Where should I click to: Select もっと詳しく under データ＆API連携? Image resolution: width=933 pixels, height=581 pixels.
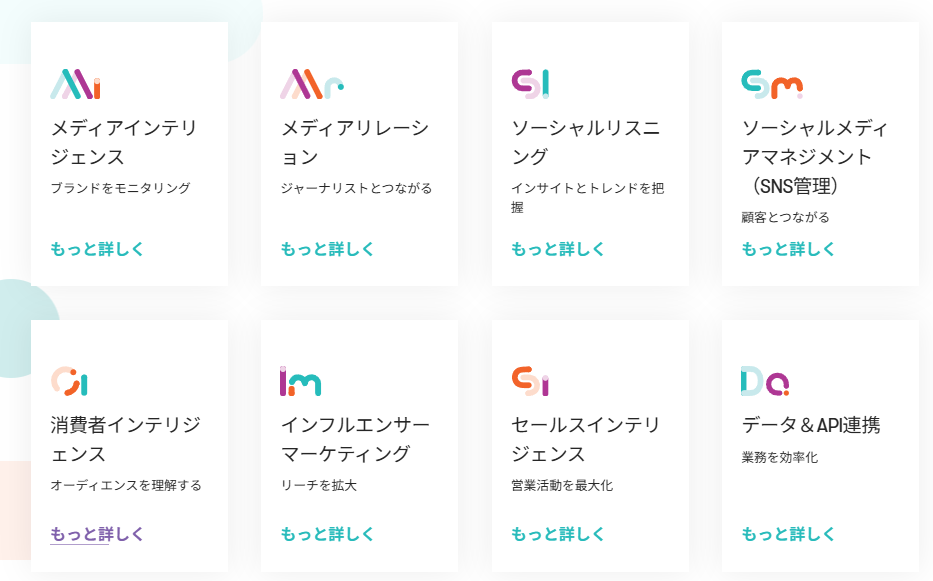(788, 534)
